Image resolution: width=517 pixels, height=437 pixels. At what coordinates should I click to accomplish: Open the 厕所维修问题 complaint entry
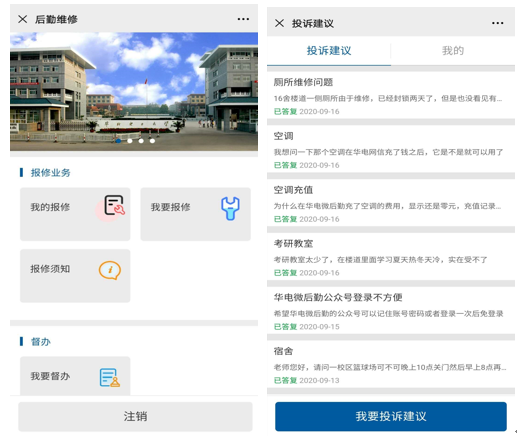pos(391,96)
